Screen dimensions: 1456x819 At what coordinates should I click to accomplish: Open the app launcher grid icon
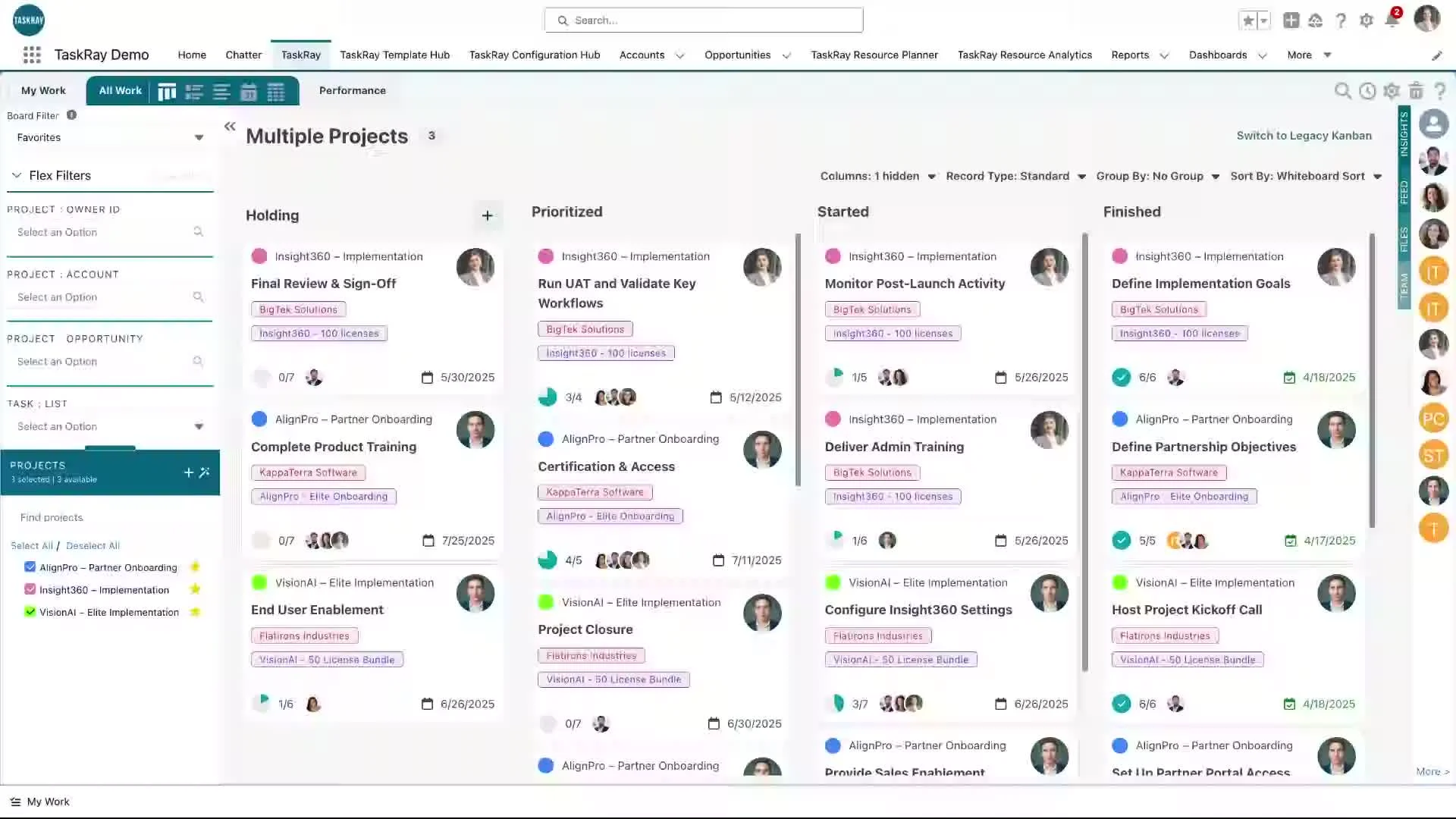pos(32,55)
